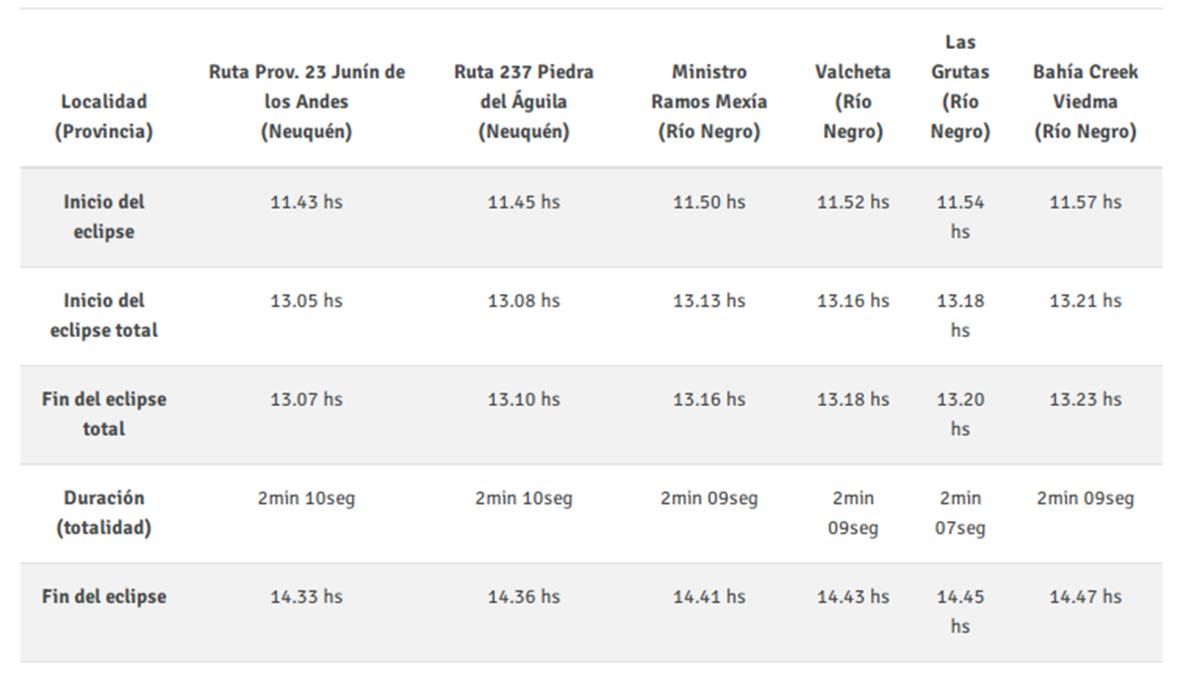1200x675 pixels.
Task: Click the 14.41 hs cell for Ramos Mexía
Action: [709, 597]
